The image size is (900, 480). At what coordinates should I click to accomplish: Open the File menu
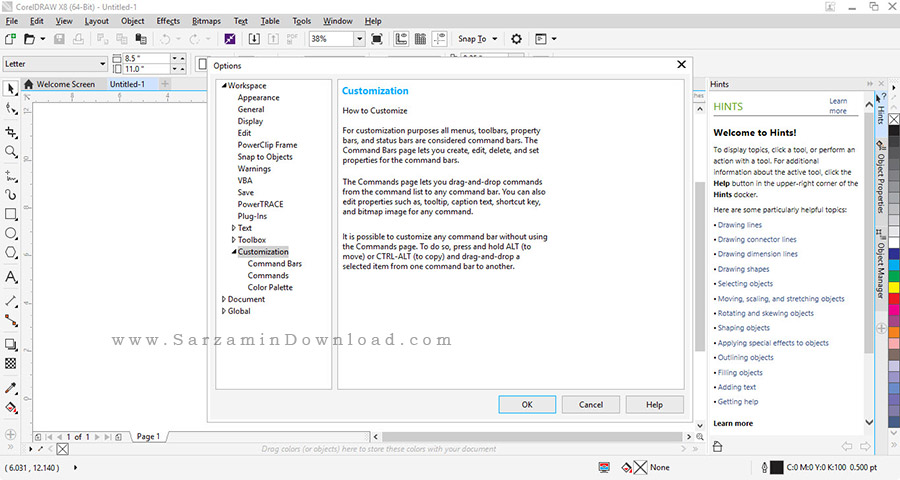tap(11, 21)
